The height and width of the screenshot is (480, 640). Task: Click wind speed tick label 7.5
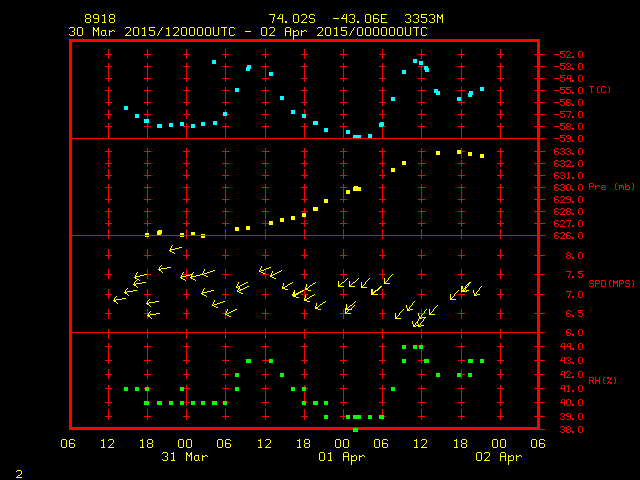pyautogui.click(x=574, y=275)
